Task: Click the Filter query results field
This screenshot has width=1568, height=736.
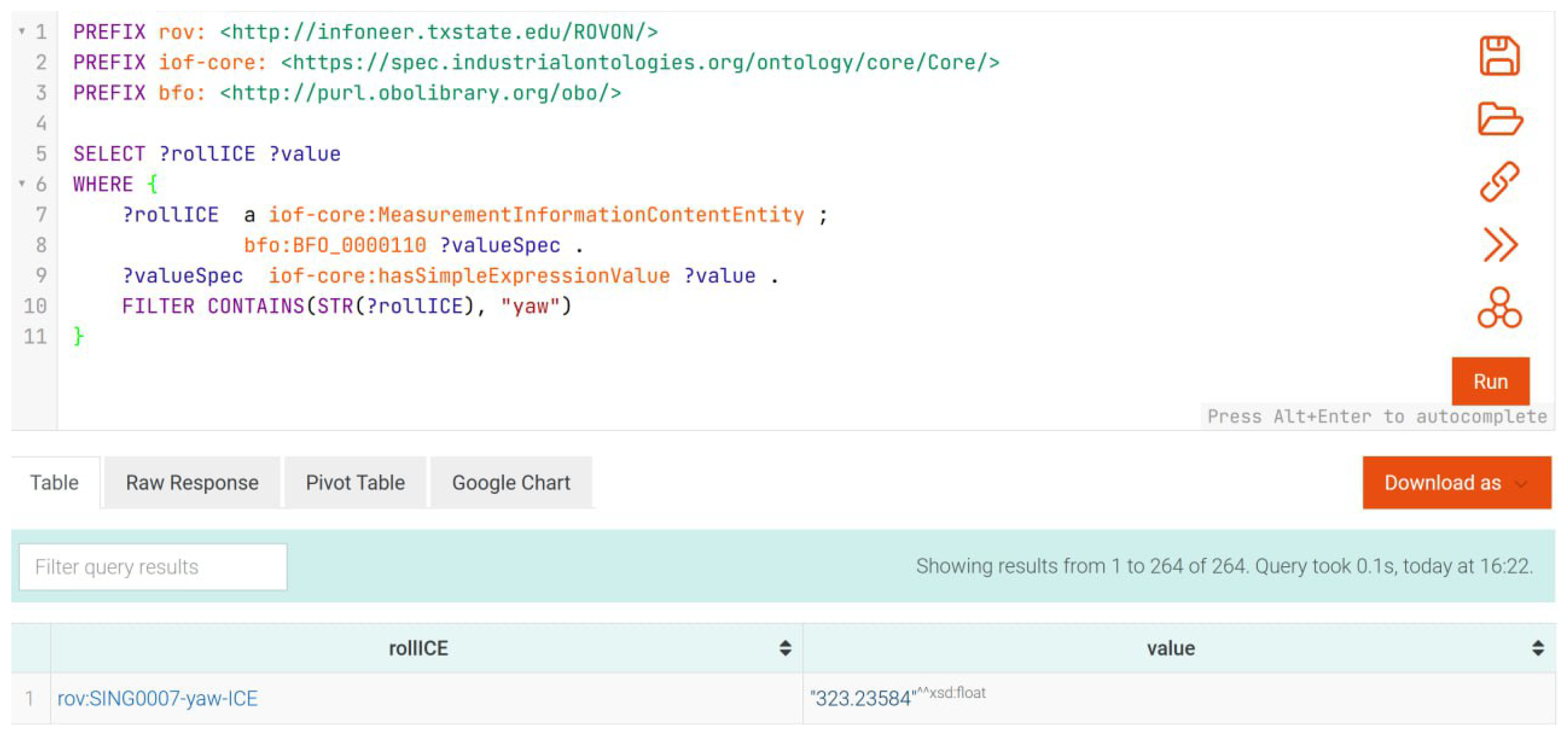Action: [153, 566]
